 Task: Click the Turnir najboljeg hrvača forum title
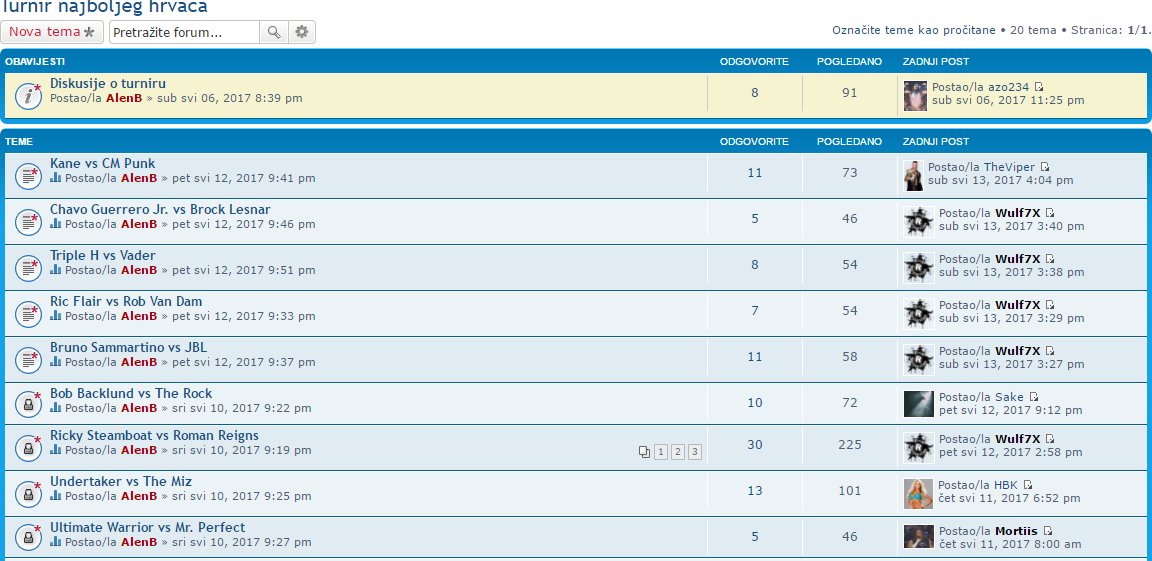point(105,7)
